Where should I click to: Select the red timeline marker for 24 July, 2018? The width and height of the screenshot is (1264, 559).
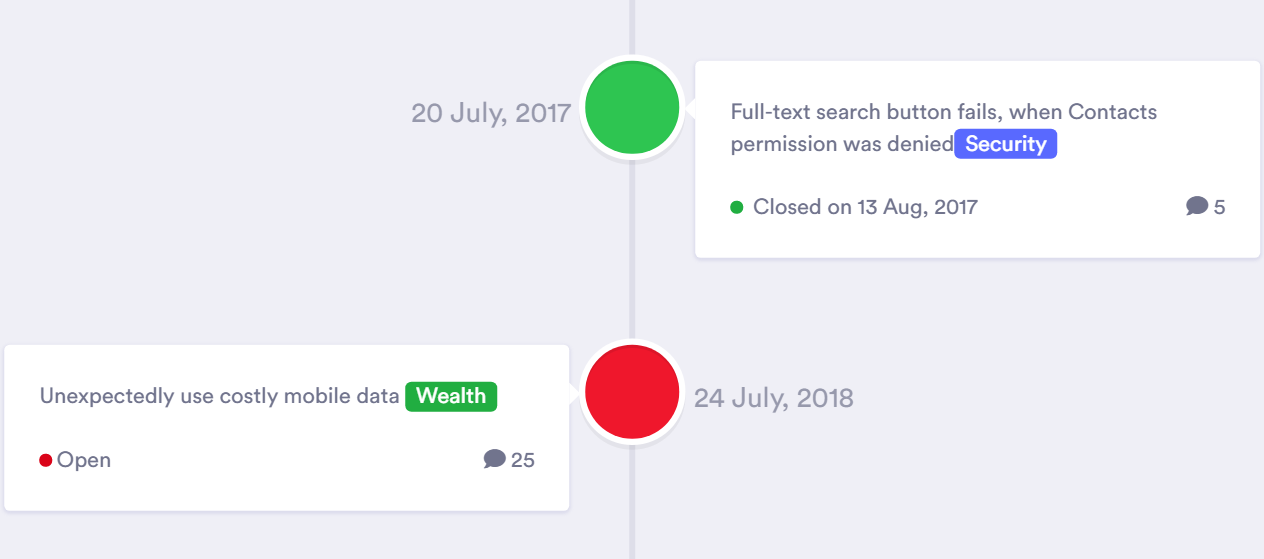(x=631, y=392)
